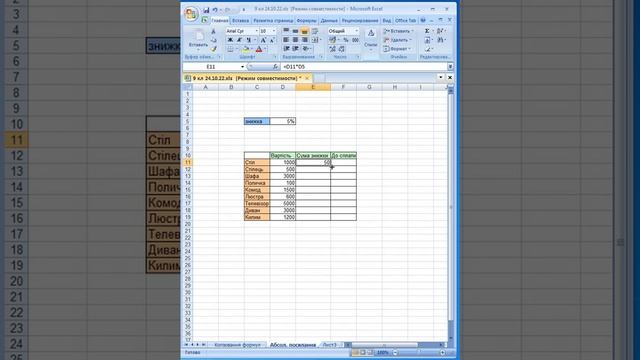Viewport: 640px width, 360px height.
Task: Open the Name Box dropdown arrow
Action: (x=242, y=67)
